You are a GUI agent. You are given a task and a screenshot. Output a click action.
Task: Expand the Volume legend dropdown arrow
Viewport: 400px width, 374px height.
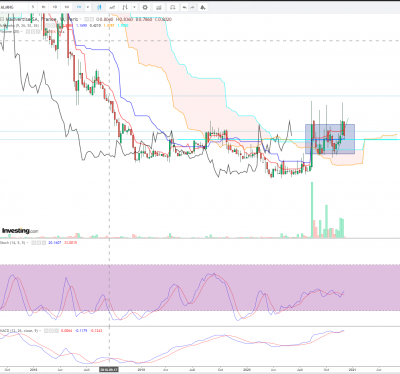point(22,31)
